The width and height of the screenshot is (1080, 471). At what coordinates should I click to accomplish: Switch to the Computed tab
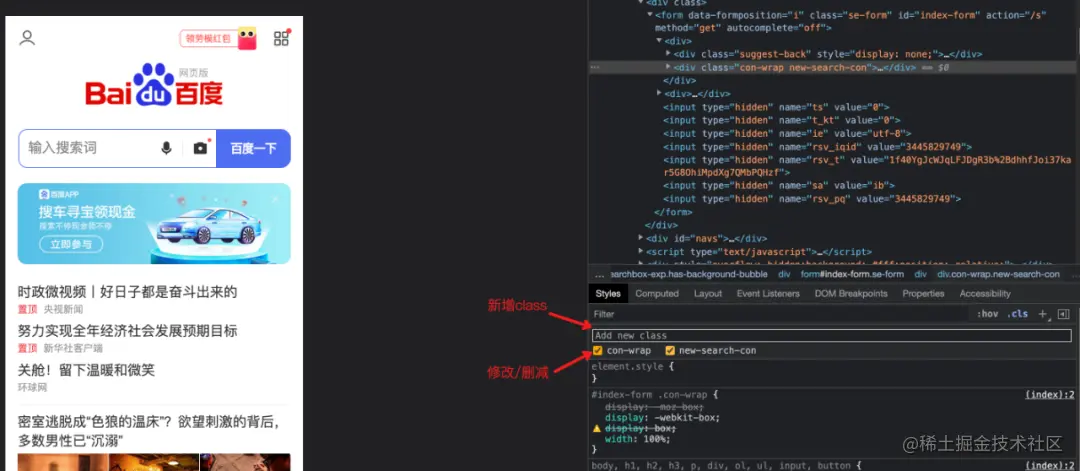(x=657, y=293)
